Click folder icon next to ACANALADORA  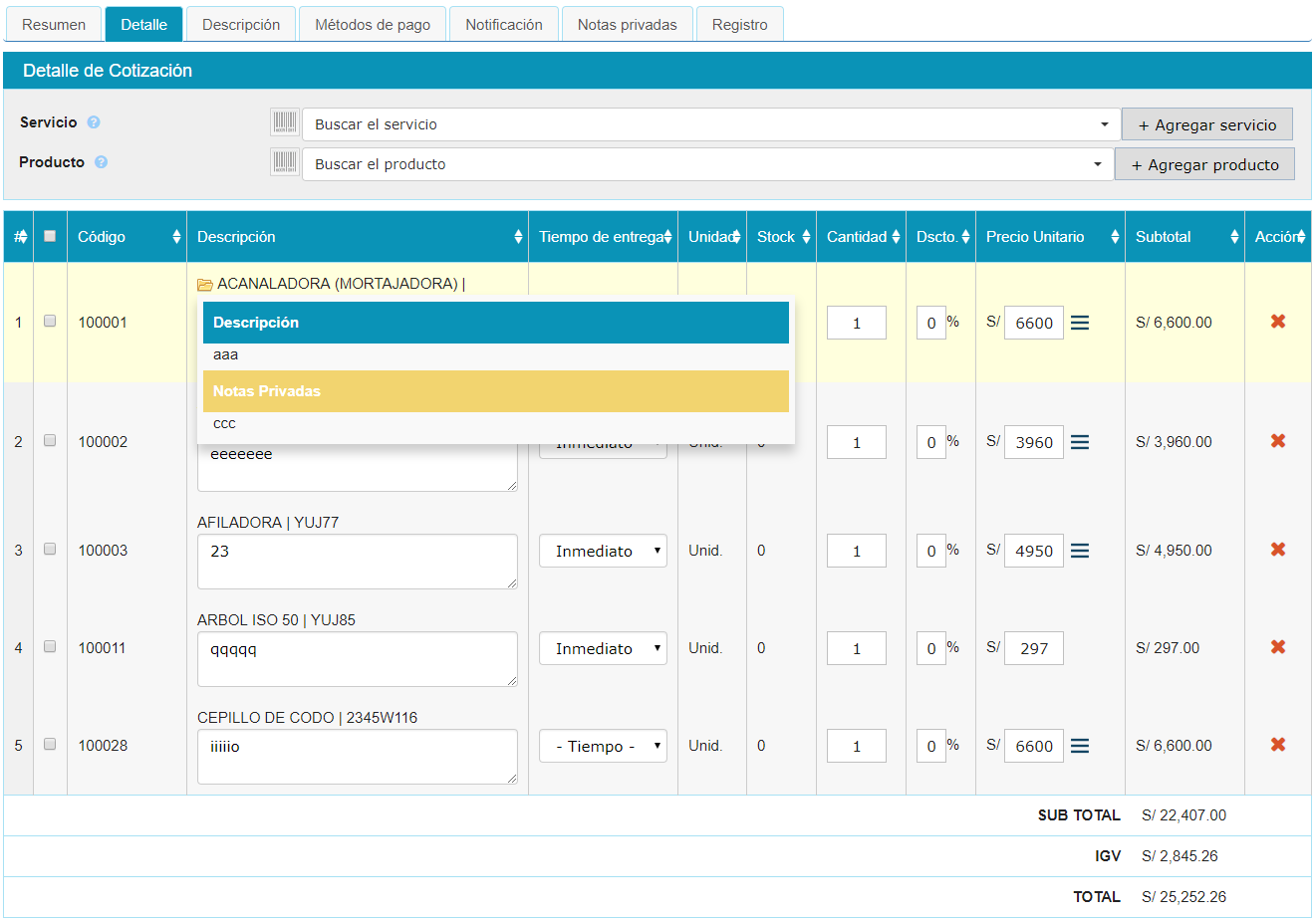pyautogui.click(x=205, y=285)
